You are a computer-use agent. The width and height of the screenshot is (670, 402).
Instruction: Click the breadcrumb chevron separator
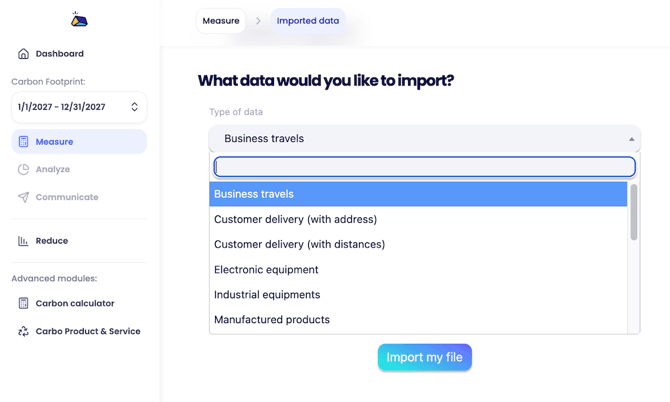(x=258, y=21)
